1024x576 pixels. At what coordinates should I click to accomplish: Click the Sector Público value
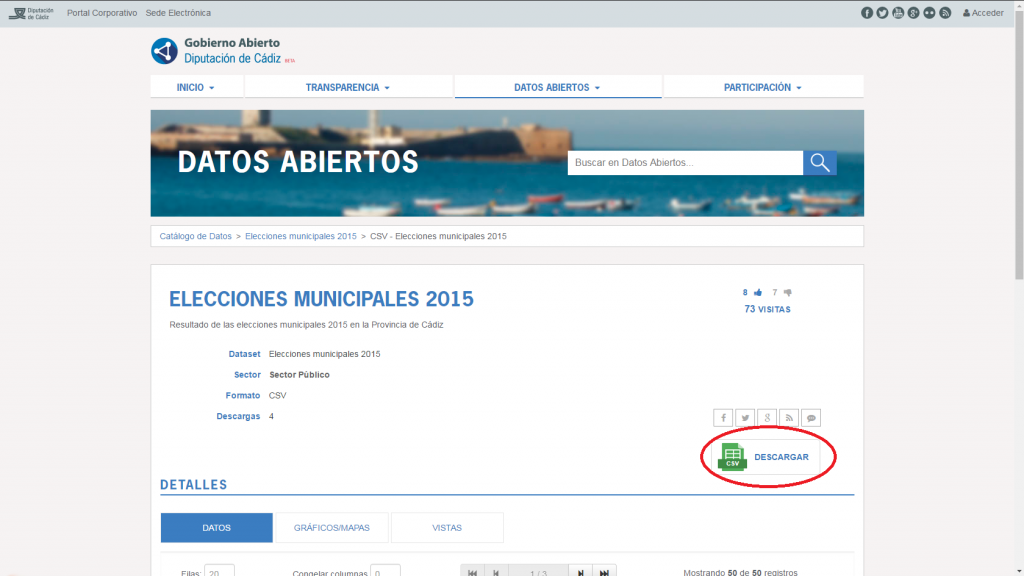tap(299, 375)
